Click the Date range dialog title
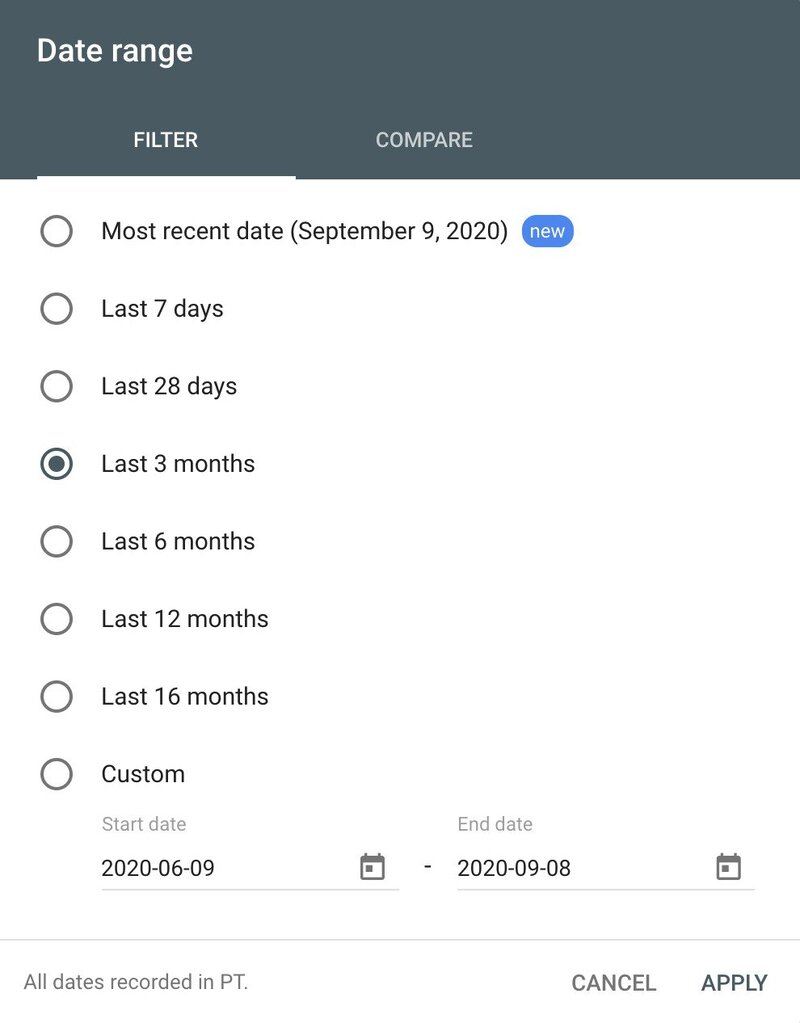This screenshot has width=800, height=1023. pos(115,50)
